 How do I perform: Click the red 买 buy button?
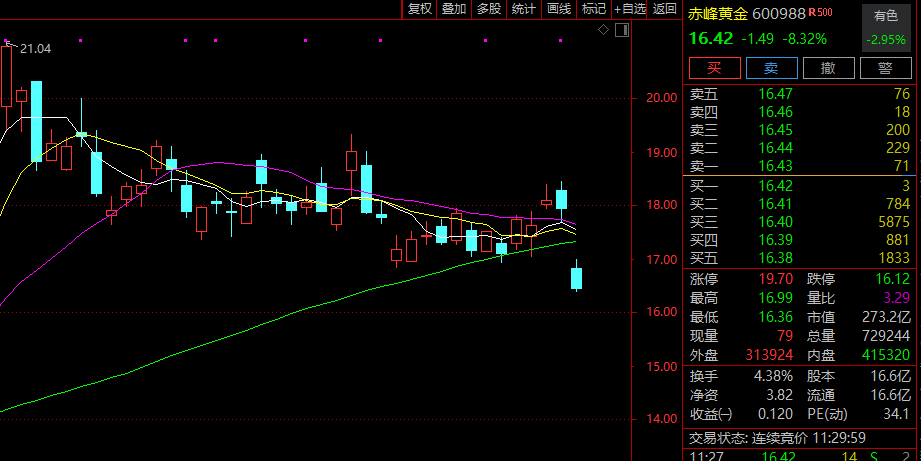point(714,68)
